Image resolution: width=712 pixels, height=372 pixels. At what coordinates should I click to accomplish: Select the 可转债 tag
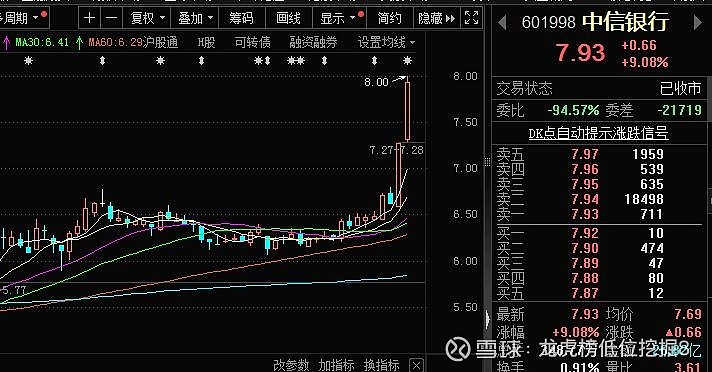252,43
